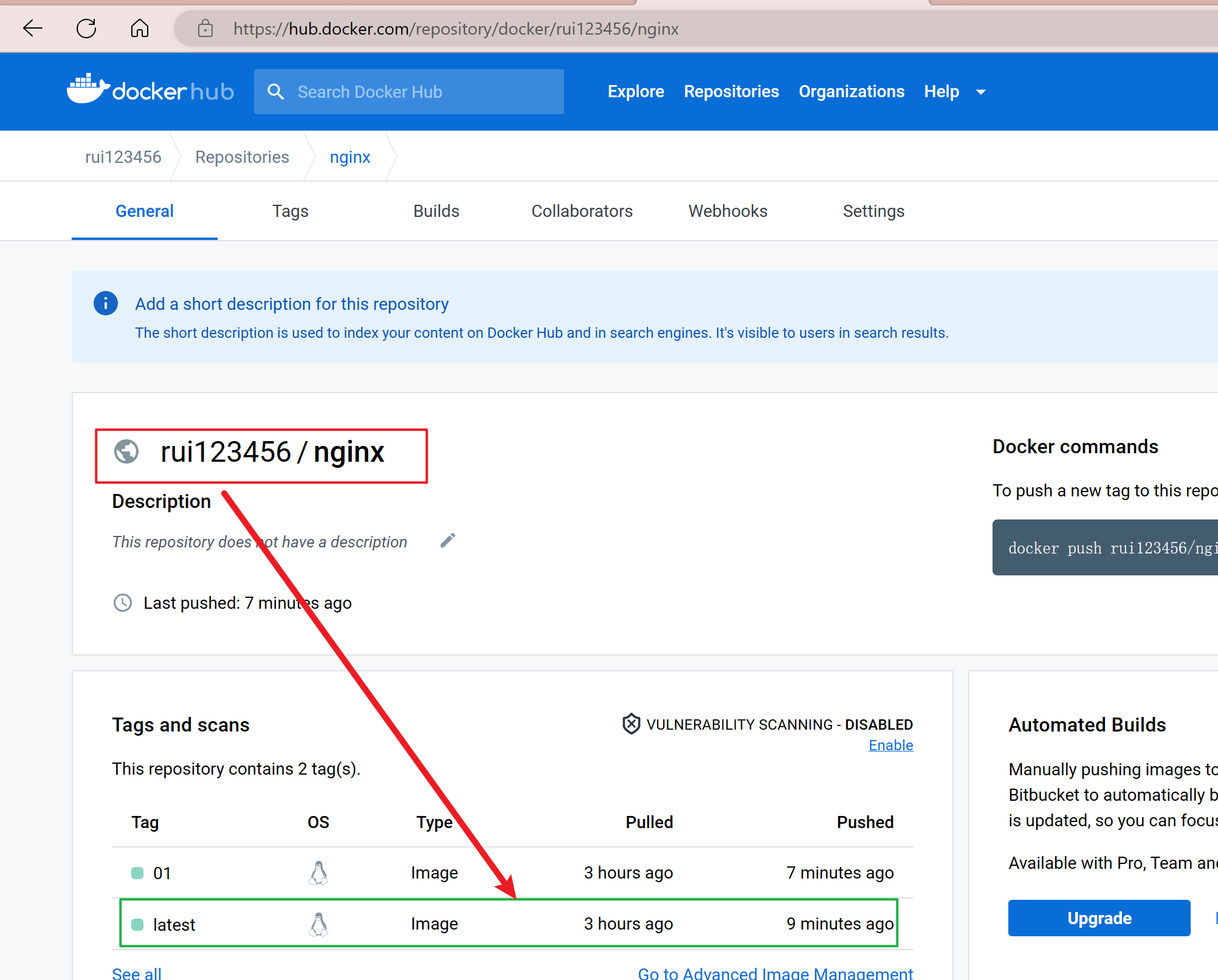1218x980 pixels.
Task: Click See all tags link
Action: click(x=137, y=973)
